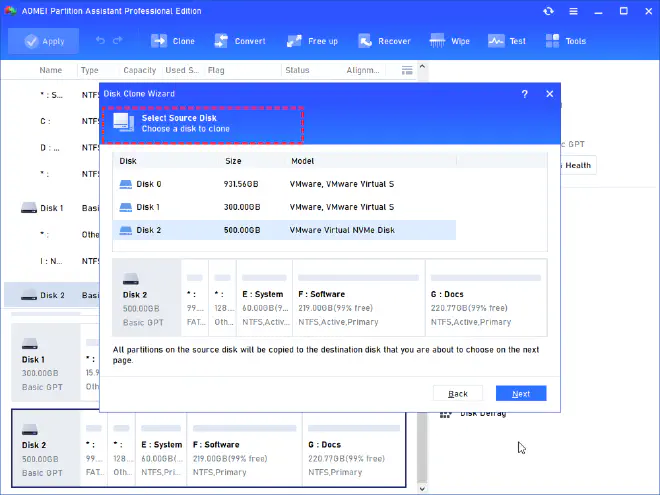Open the Free up tool

[312, 41]
